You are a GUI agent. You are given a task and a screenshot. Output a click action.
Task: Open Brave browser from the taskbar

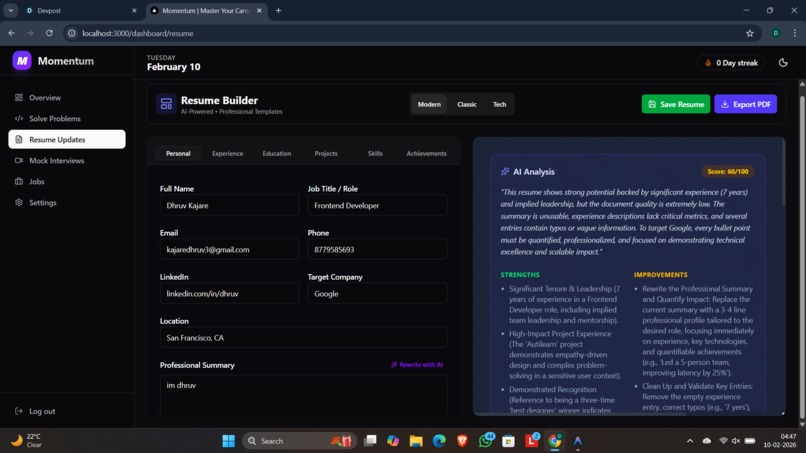click(x=462, y=441)
